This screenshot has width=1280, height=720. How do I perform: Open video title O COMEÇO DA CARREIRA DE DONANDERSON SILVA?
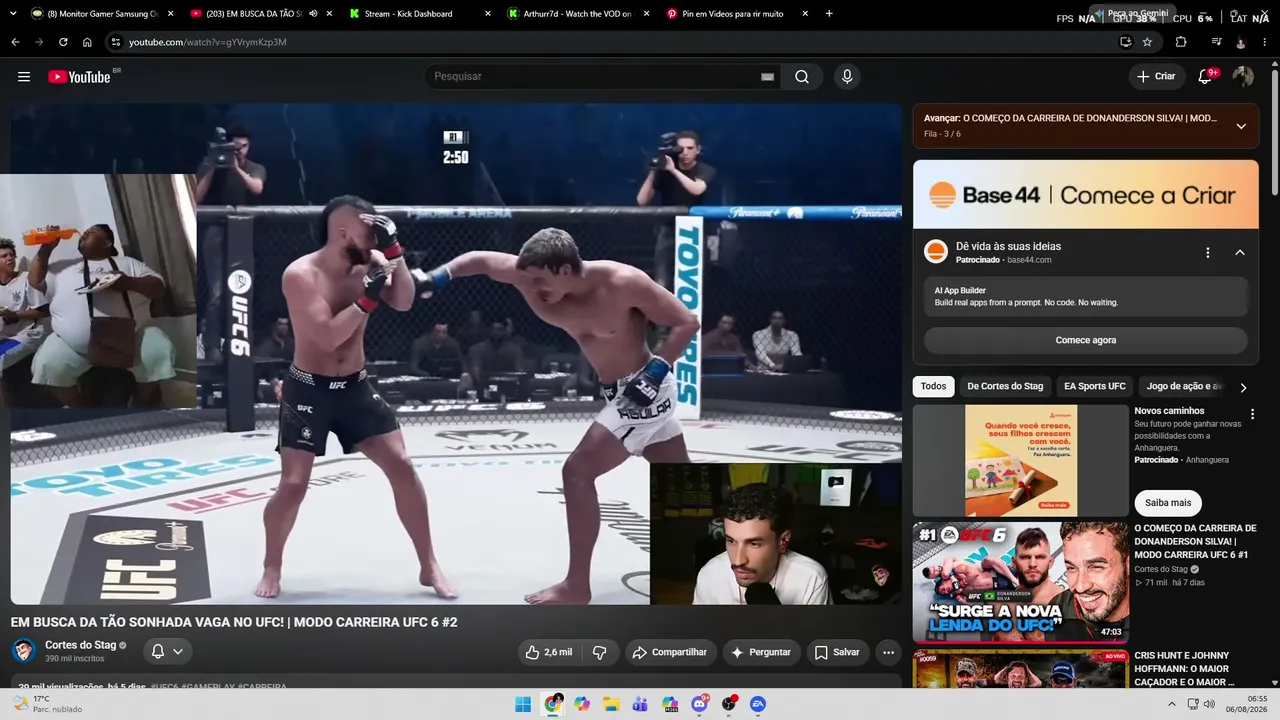click(1195, 541)
